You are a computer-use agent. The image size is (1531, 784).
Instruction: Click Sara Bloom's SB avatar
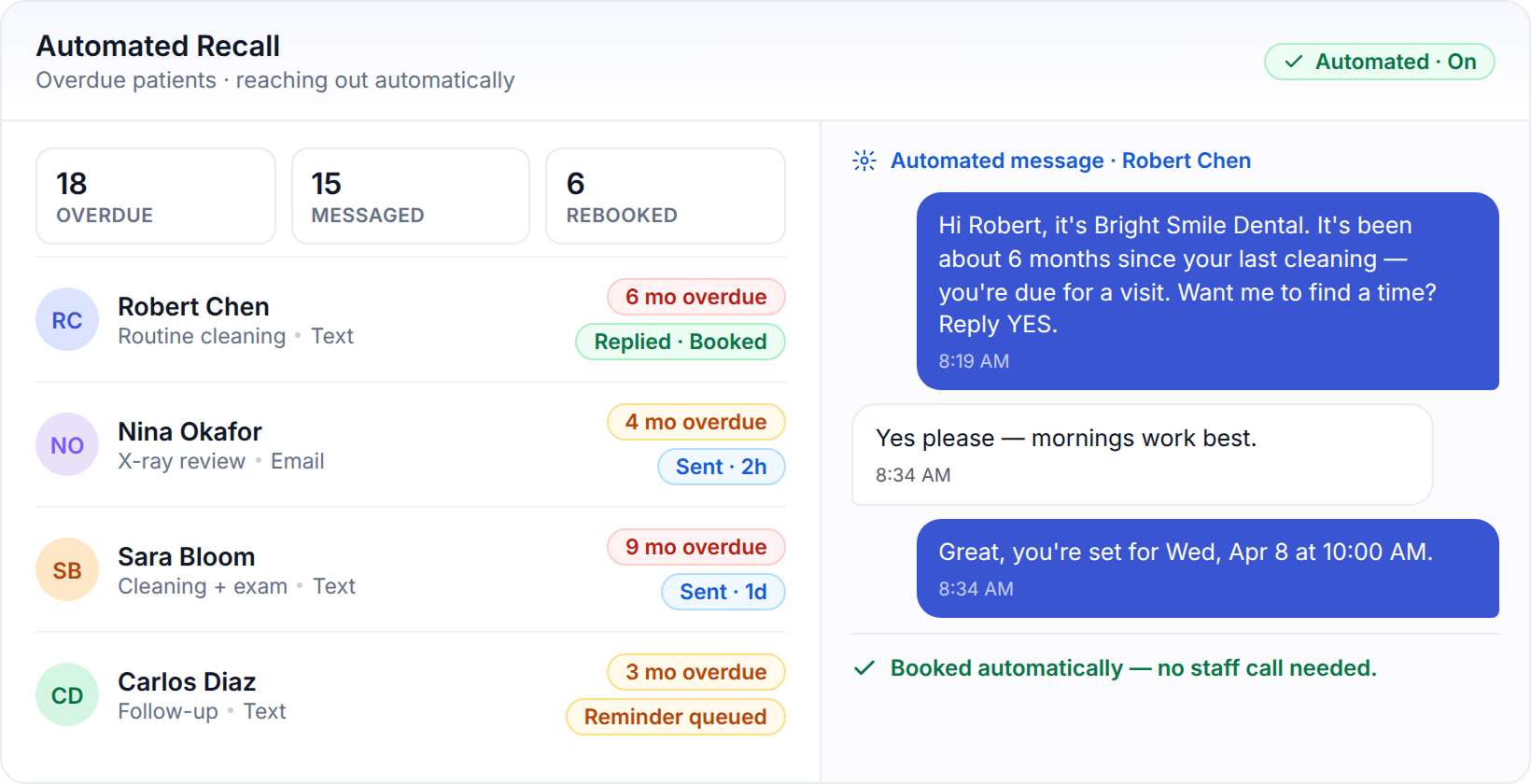click(x=67, y=570)
